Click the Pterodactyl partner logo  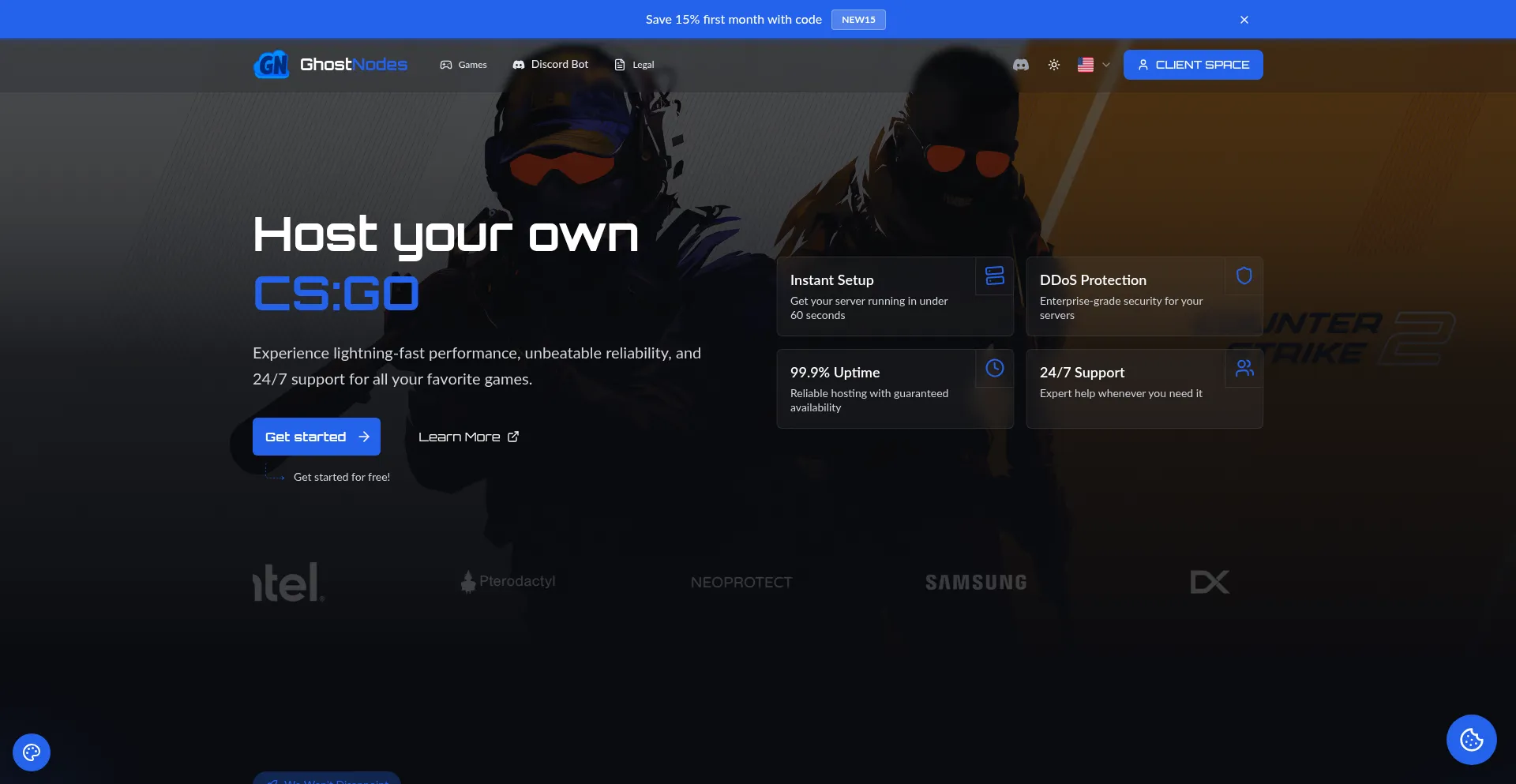(x=508, y=582)
